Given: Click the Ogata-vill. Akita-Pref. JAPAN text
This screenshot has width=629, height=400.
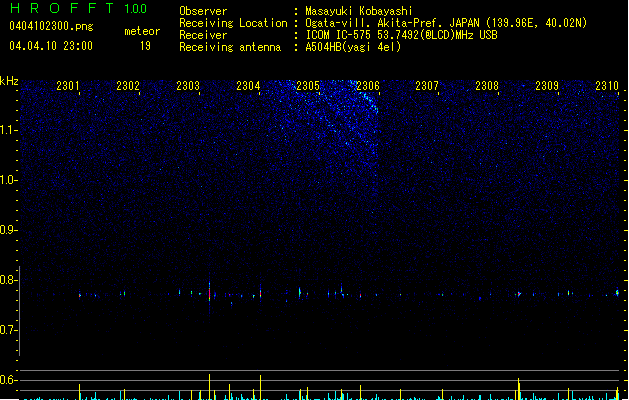Looking at the screenshot, I should [x=392, y=23].
